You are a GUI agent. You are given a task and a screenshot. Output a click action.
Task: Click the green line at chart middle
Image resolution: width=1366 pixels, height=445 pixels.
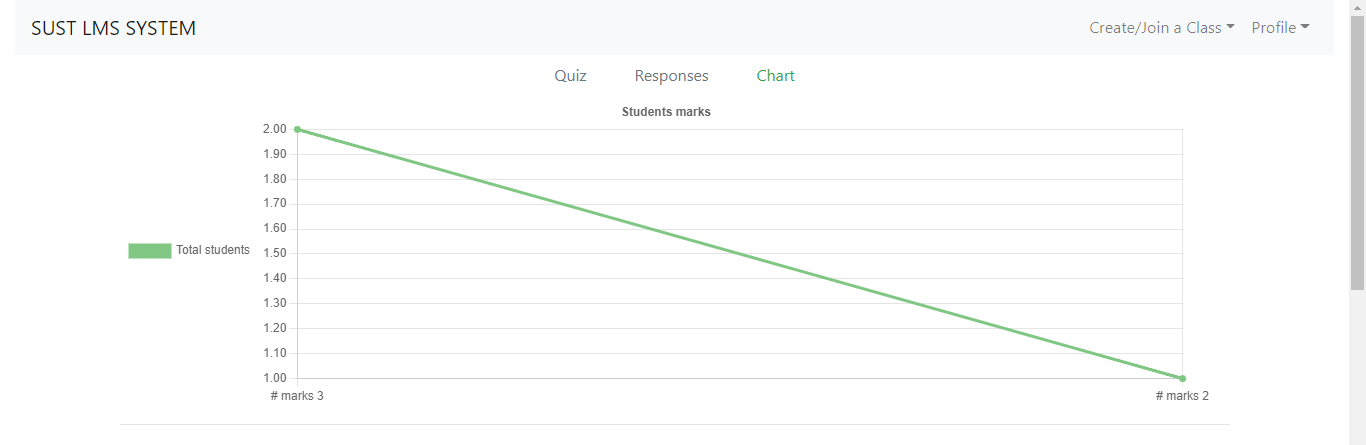click(740, 254)
